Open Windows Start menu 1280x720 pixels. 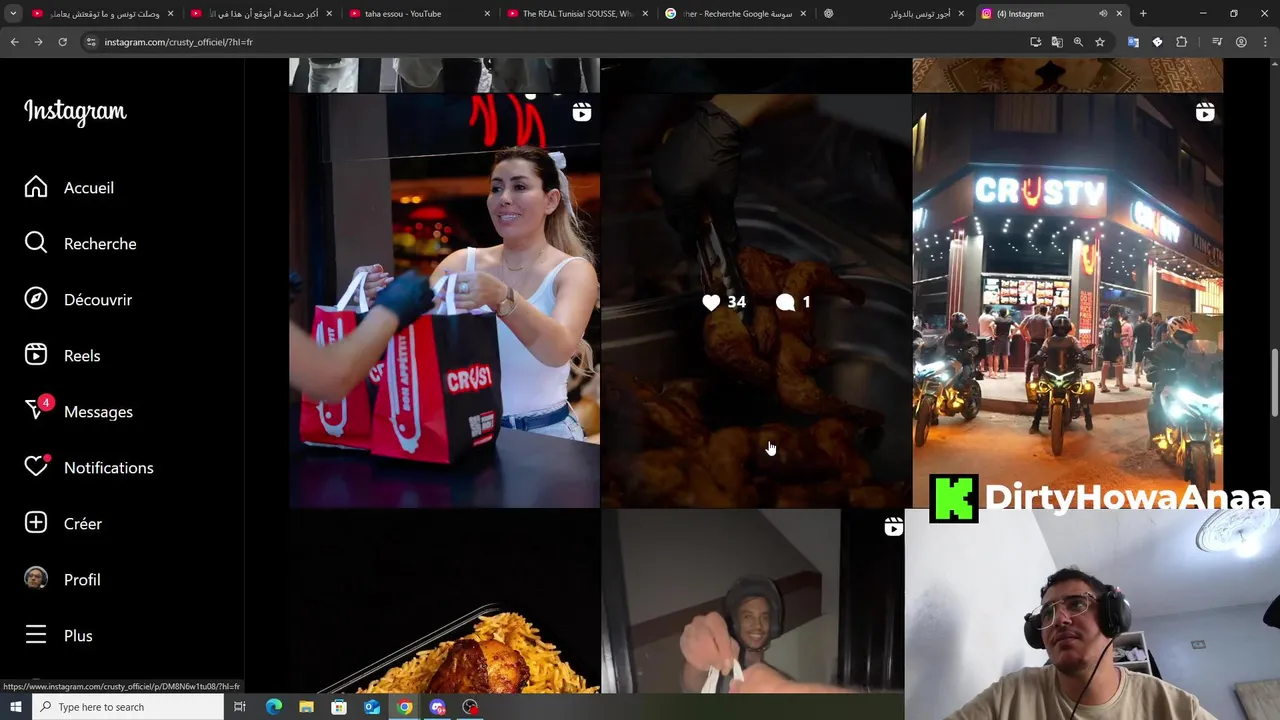tap(15, 707)
